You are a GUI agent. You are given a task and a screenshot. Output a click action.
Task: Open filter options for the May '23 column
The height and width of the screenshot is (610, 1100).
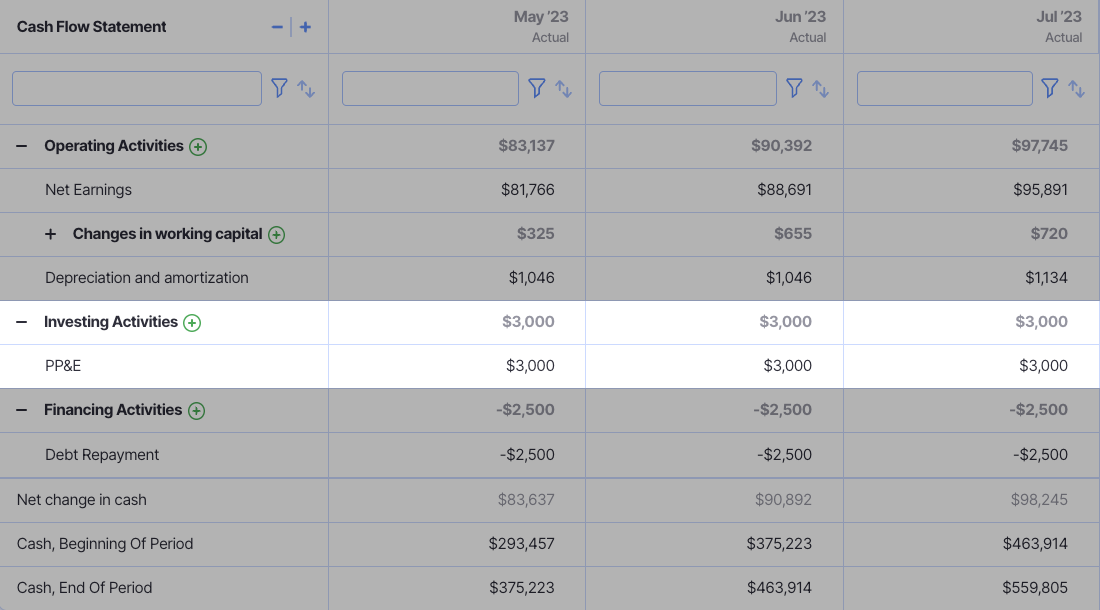point(537,88)
